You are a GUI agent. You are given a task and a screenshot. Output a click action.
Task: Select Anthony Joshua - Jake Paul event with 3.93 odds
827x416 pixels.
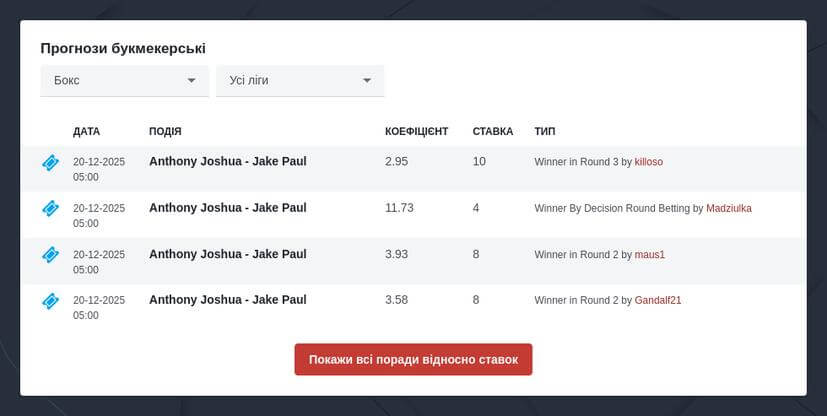pos(228,254)
